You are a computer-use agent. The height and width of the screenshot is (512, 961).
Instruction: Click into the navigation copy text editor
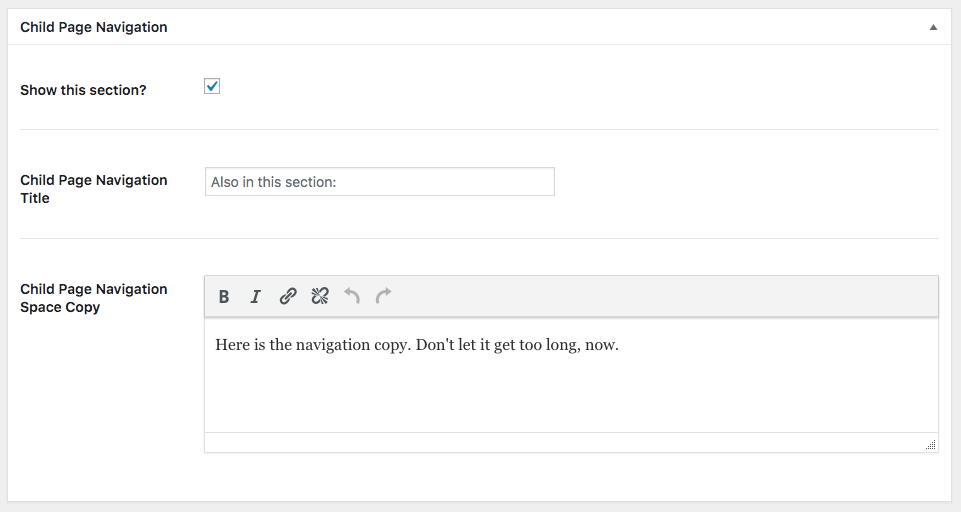(571, 375)
